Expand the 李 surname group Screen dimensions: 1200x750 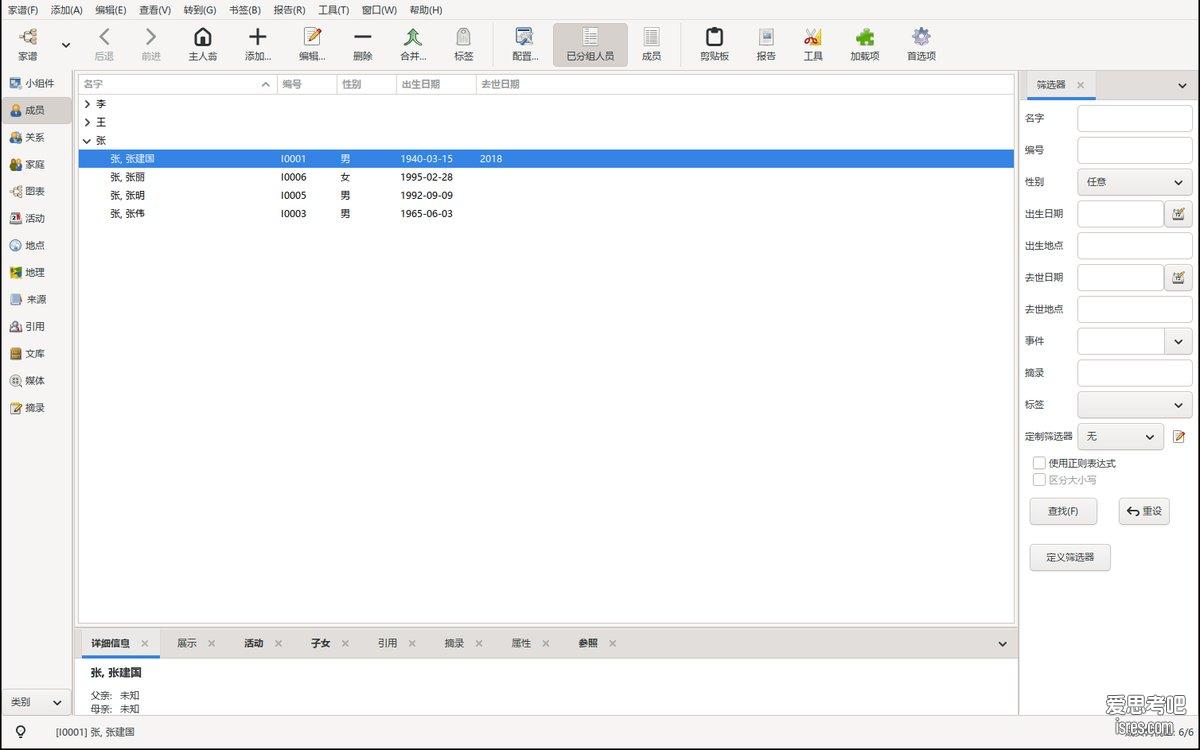pos(88,104)
